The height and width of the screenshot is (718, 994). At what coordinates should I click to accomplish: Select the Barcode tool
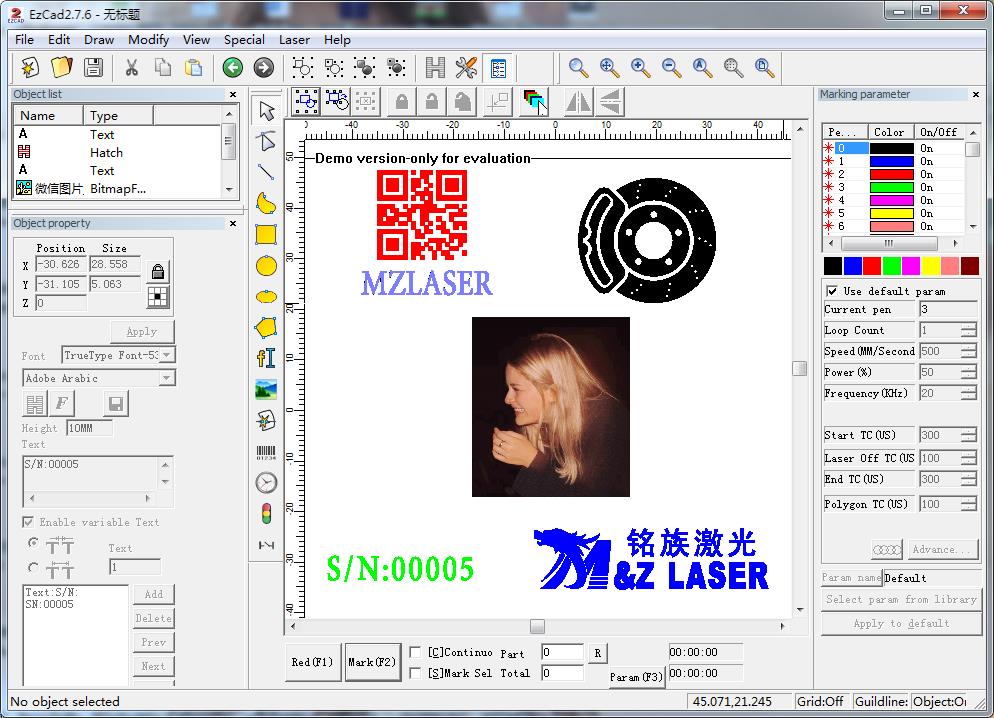click(266, 452)
